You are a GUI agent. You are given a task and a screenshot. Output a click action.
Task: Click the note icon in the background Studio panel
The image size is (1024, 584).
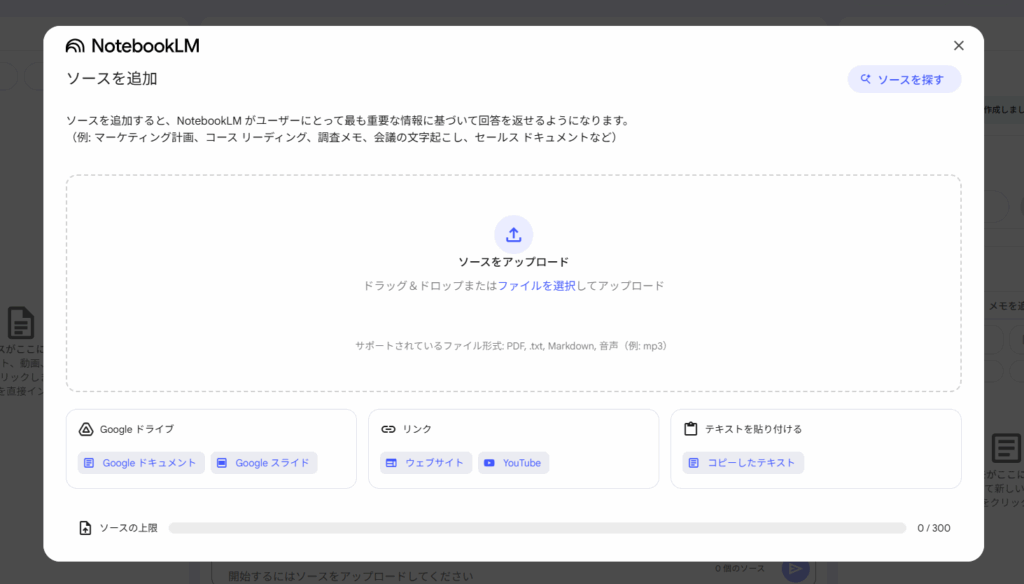pos(1006,448)
